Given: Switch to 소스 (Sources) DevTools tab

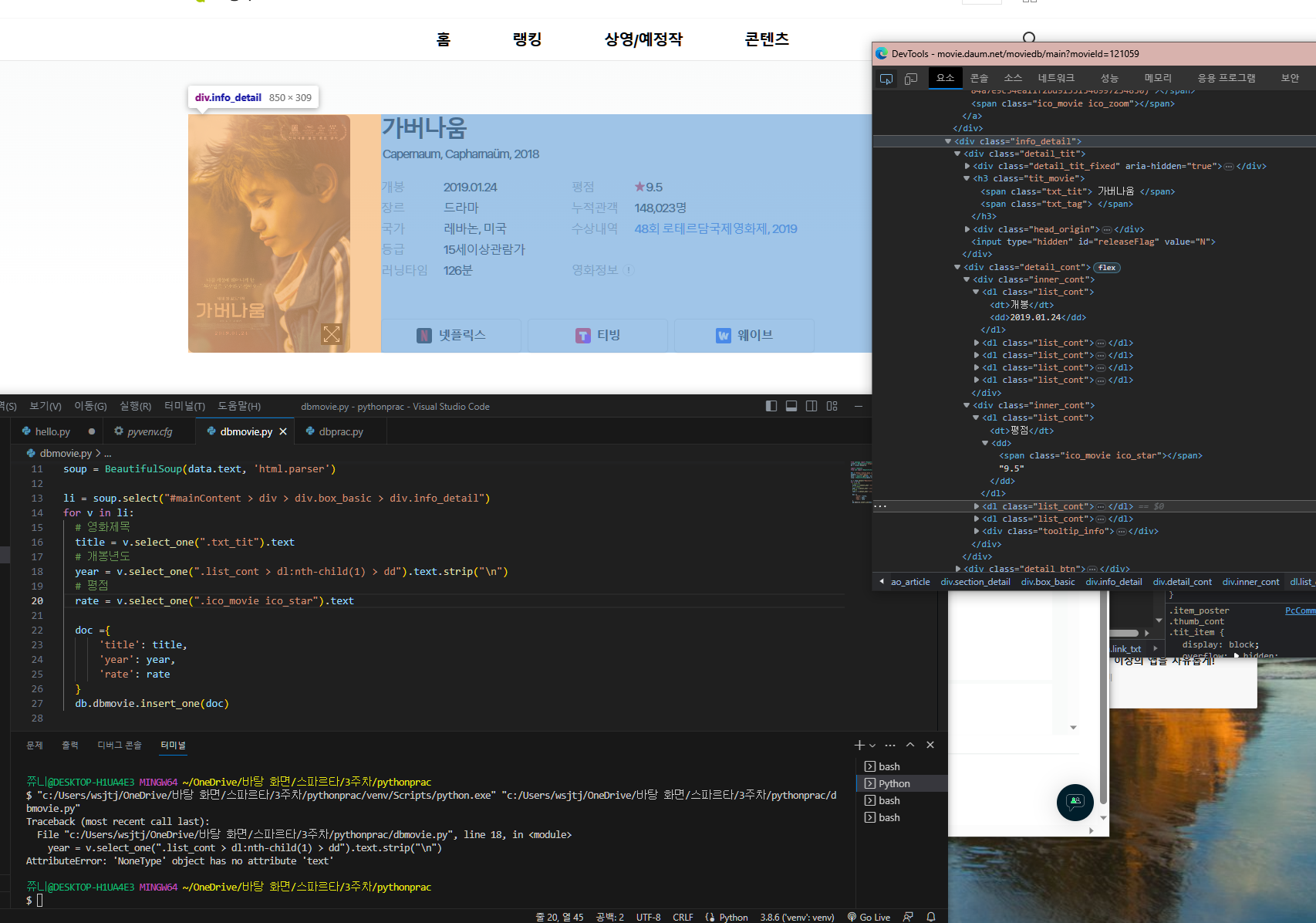Looking at the screenshot, I should tap(1013, 78).
